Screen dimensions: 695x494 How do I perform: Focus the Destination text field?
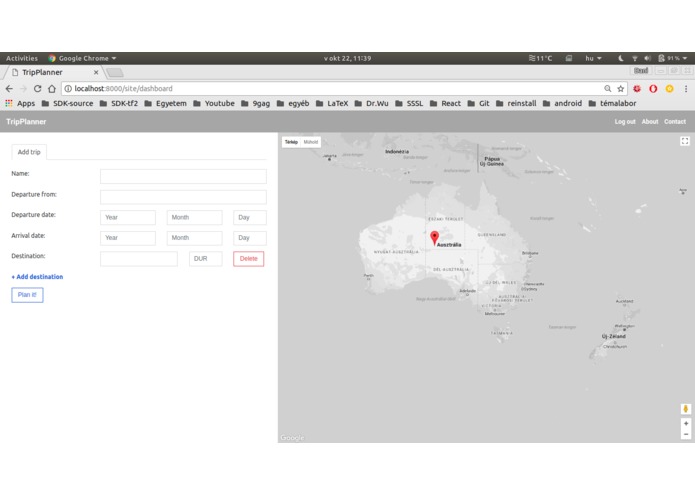tap(139, 259)
